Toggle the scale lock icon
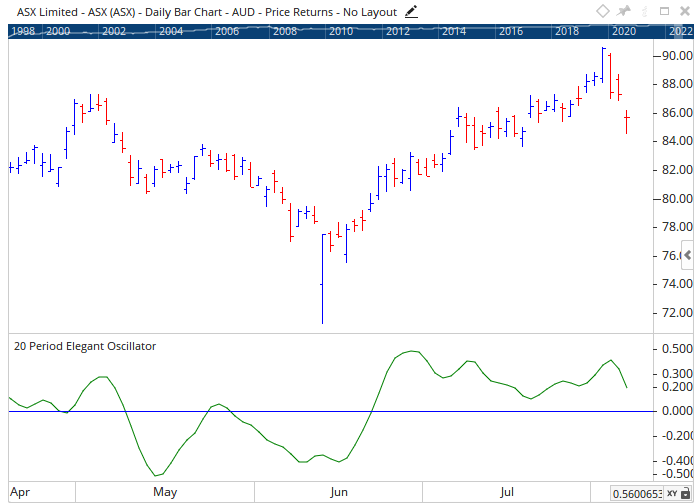 click(x=686, y=493)
